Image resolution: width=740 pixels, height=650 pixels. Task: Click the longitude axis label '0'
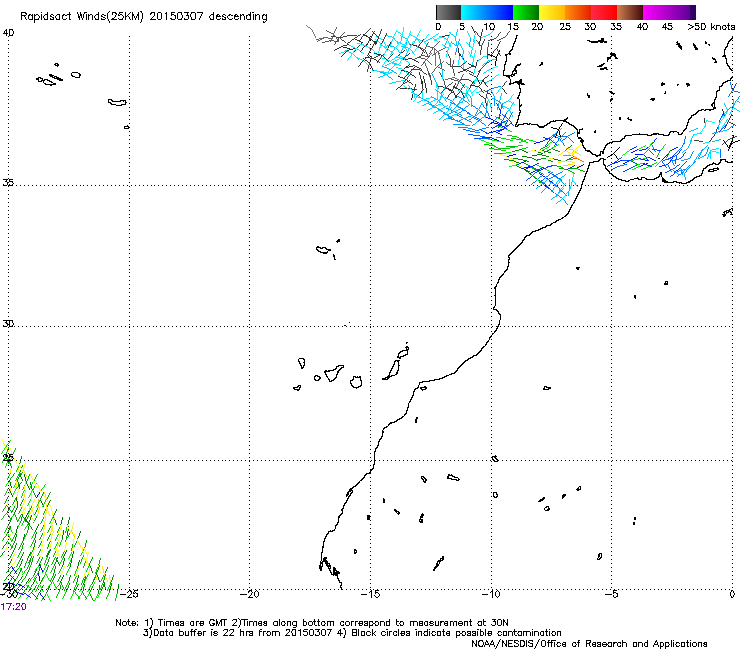pyautogui.click(x=732, y=594)
